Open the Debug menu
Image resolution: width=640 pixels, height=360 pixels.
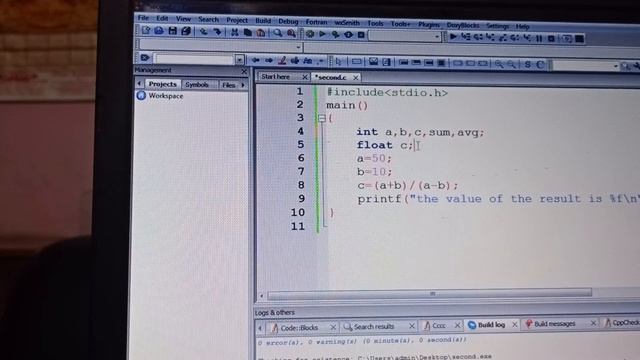pos(288,21)
